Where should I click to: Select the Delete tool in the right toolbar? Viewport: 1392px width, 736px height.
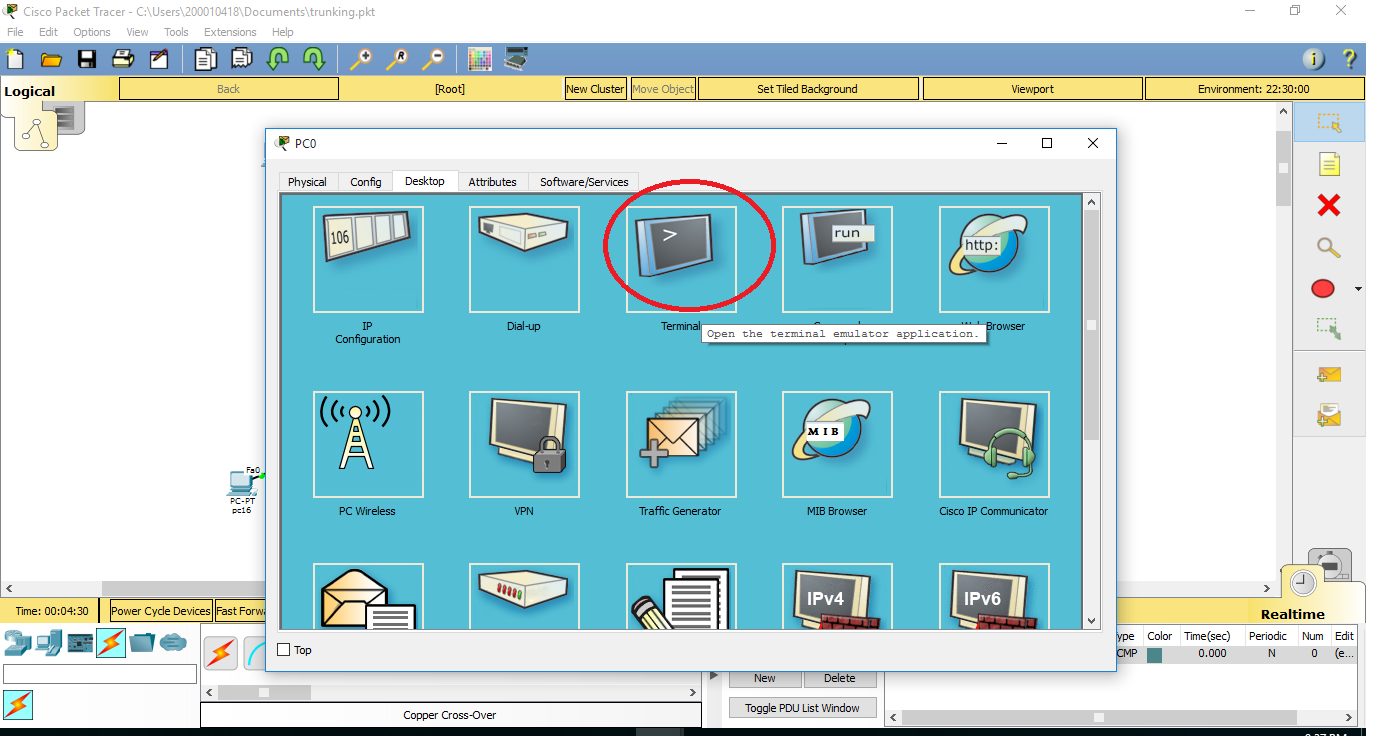(1327, 205)
